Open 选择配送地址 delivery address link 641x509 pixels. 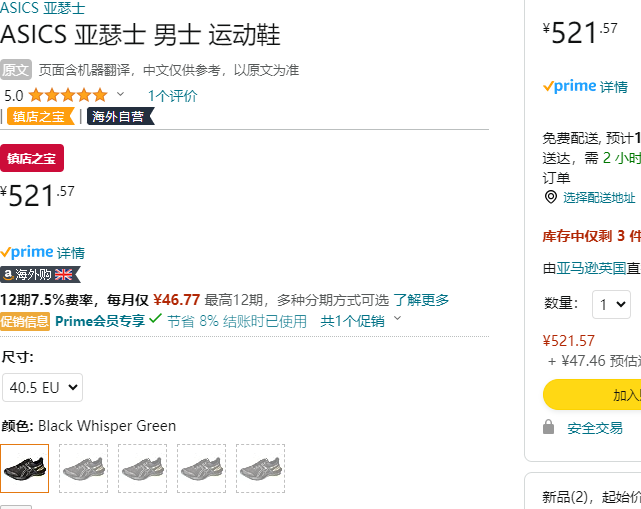coord(599,197)
